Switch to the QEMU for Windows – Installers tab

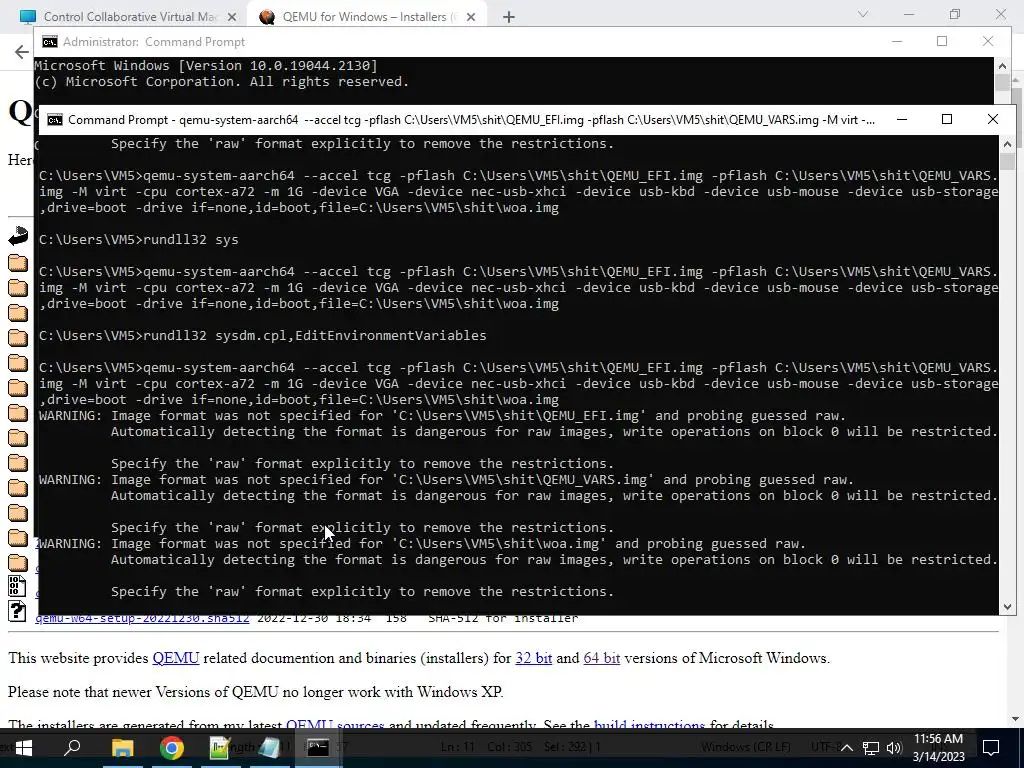tap(367, 17)
